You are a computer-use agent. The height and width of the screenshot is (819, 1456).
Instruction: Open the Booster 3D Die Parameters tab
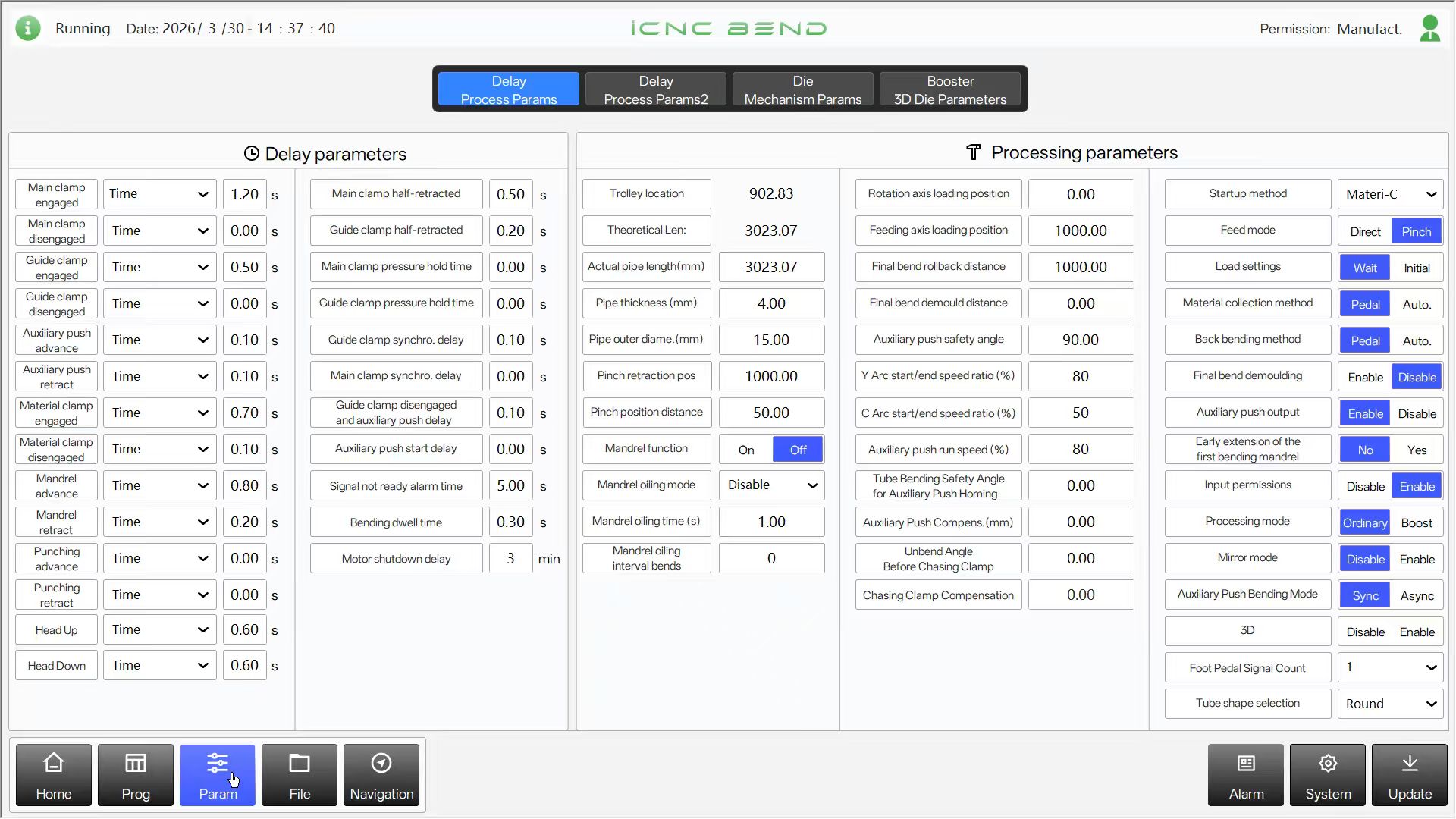950,89
